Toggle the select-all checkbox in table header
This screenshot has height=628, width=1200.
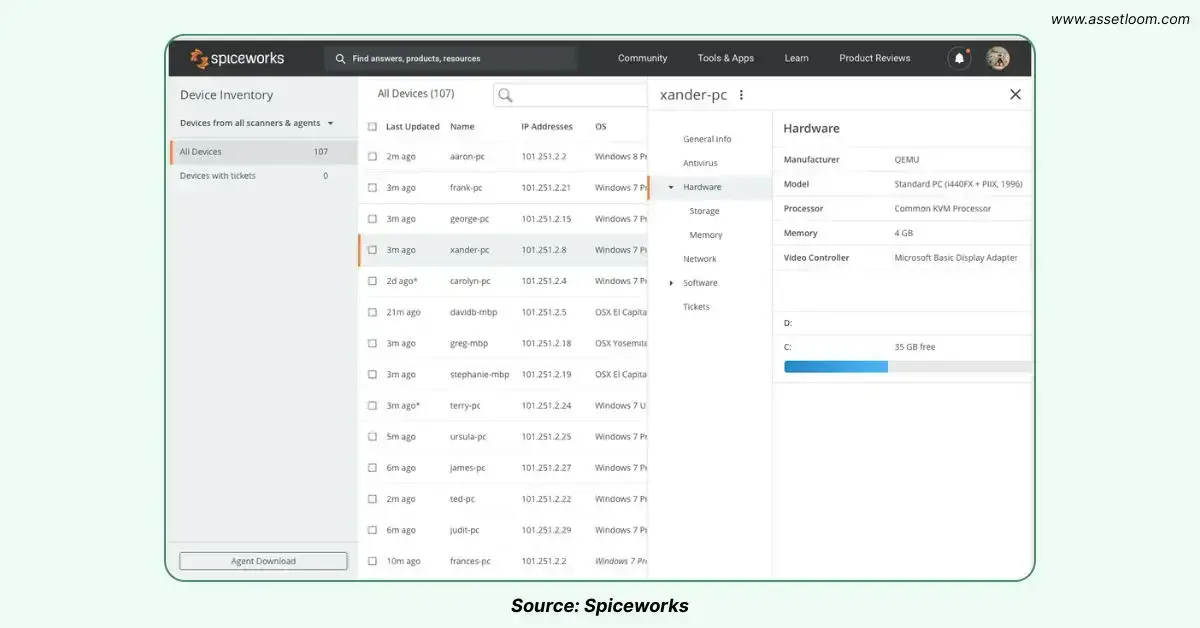(x=372, y=127)
